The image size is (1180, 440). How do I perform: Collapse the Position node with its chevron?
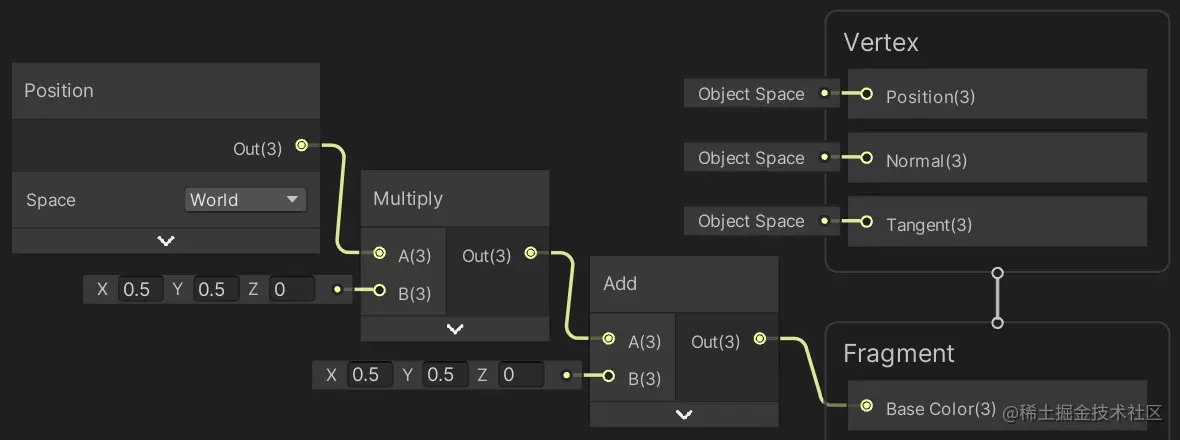[166, 241]
